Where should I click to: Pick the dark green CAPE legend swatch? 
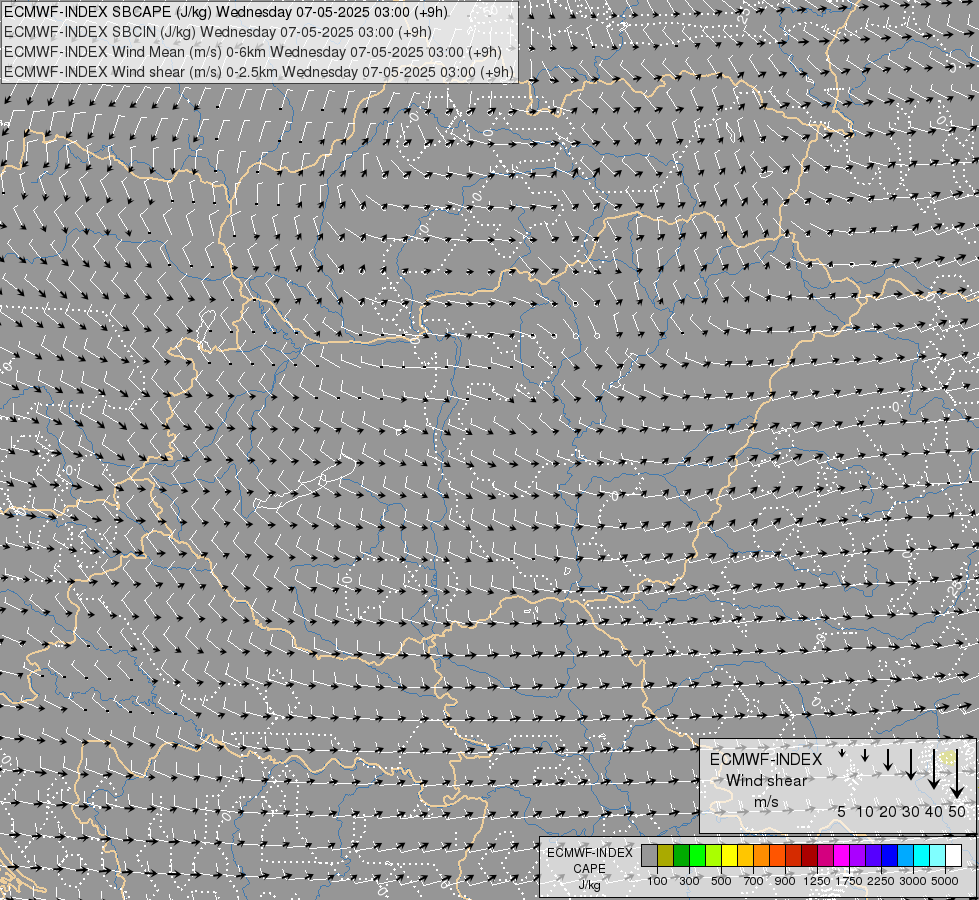[x=681, y=855]
